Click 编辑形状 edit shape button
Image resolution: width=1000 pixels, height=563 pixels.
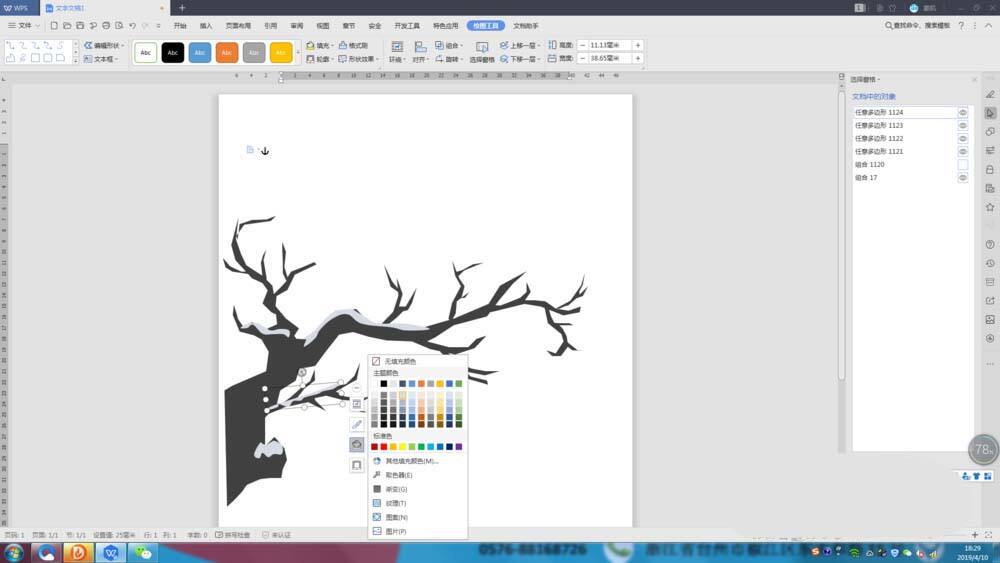tap(107, 46)
